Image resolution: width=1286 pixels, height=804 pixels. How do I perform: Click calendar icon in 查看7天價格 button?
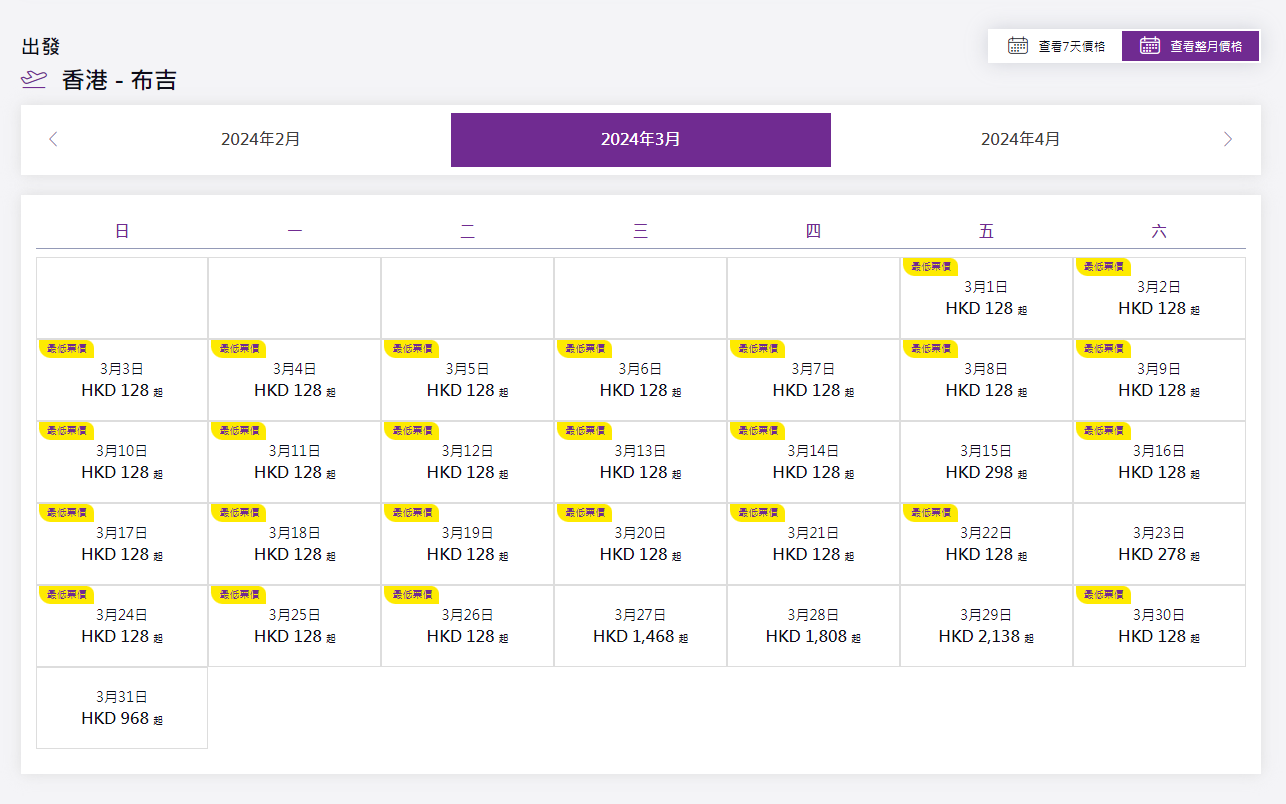(1018, 46)
